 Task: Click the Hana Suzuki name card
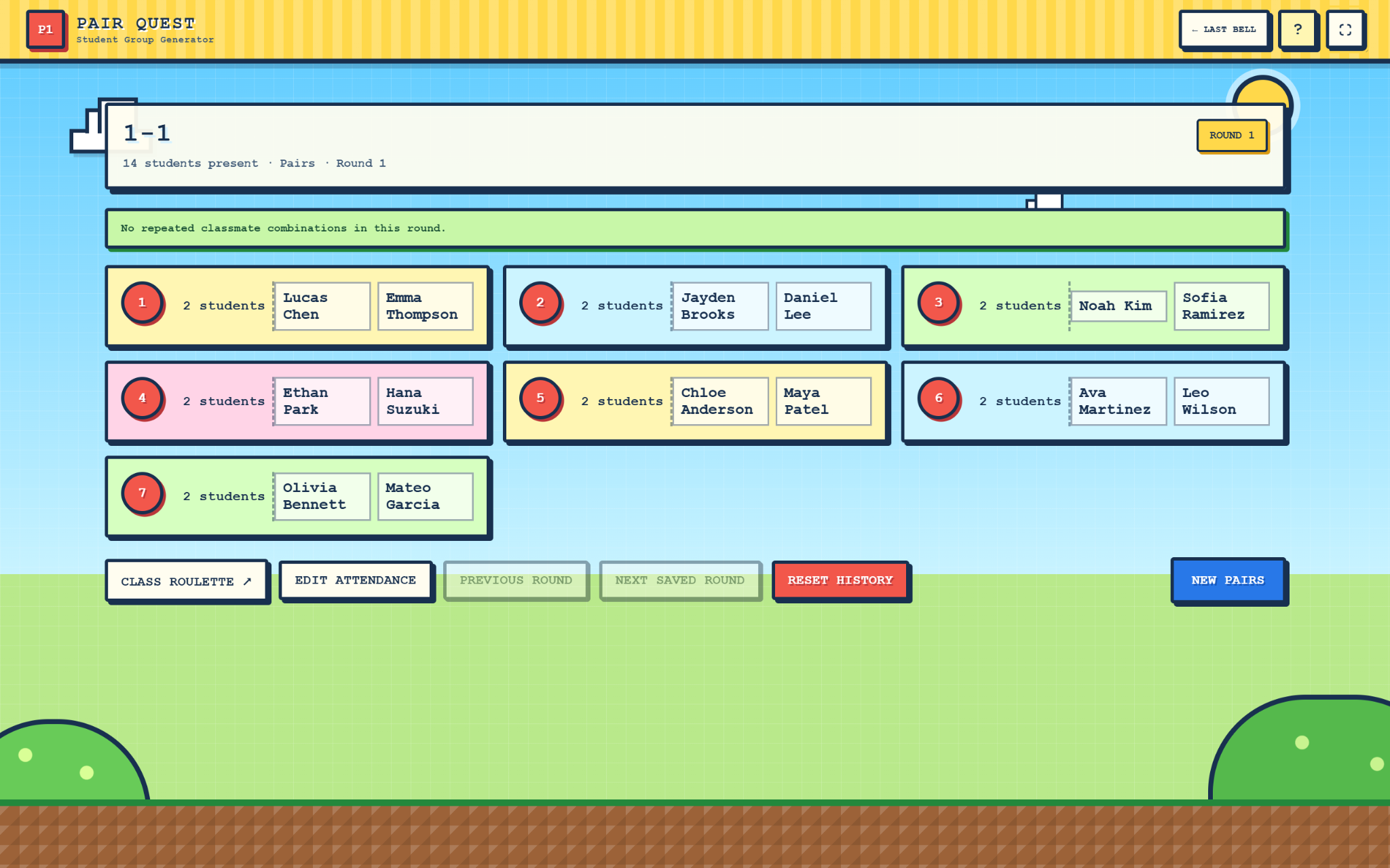[x=426, y=401]
